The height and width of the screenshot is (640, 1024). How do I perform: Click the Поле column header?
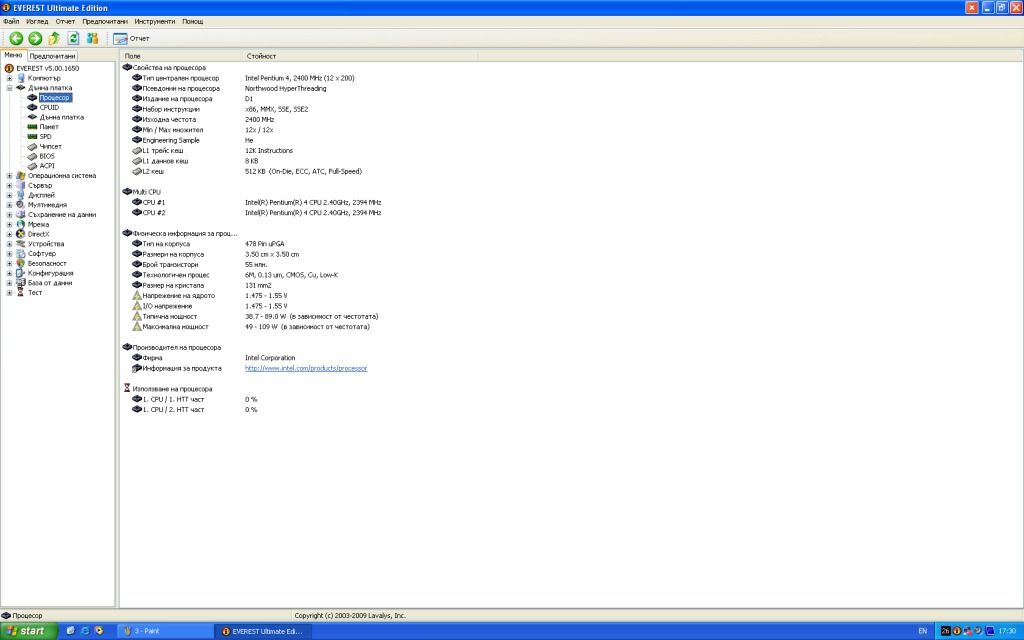click(x=181, y=56)
